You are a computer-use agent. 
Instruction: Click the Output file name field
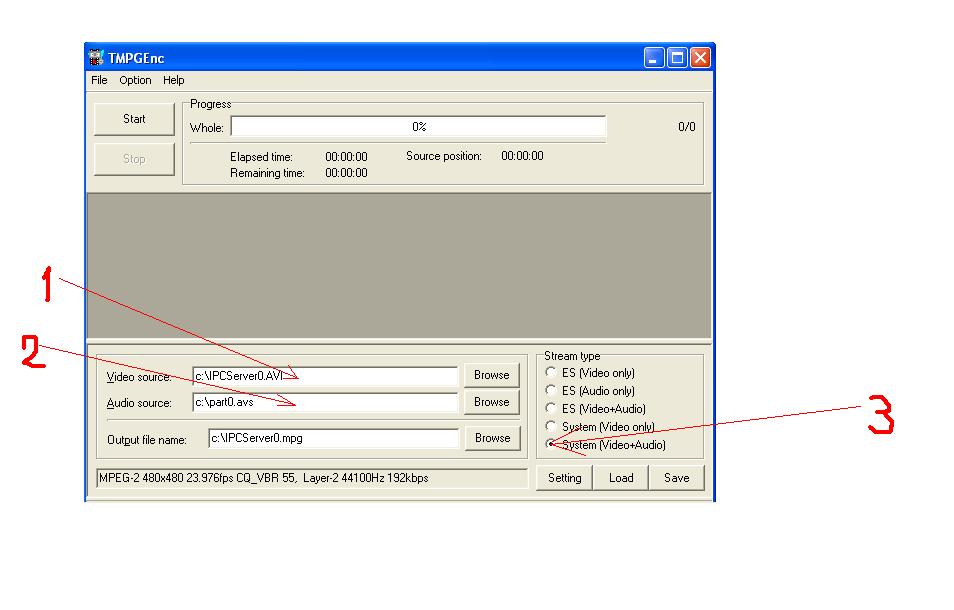[x=333, y=438]
